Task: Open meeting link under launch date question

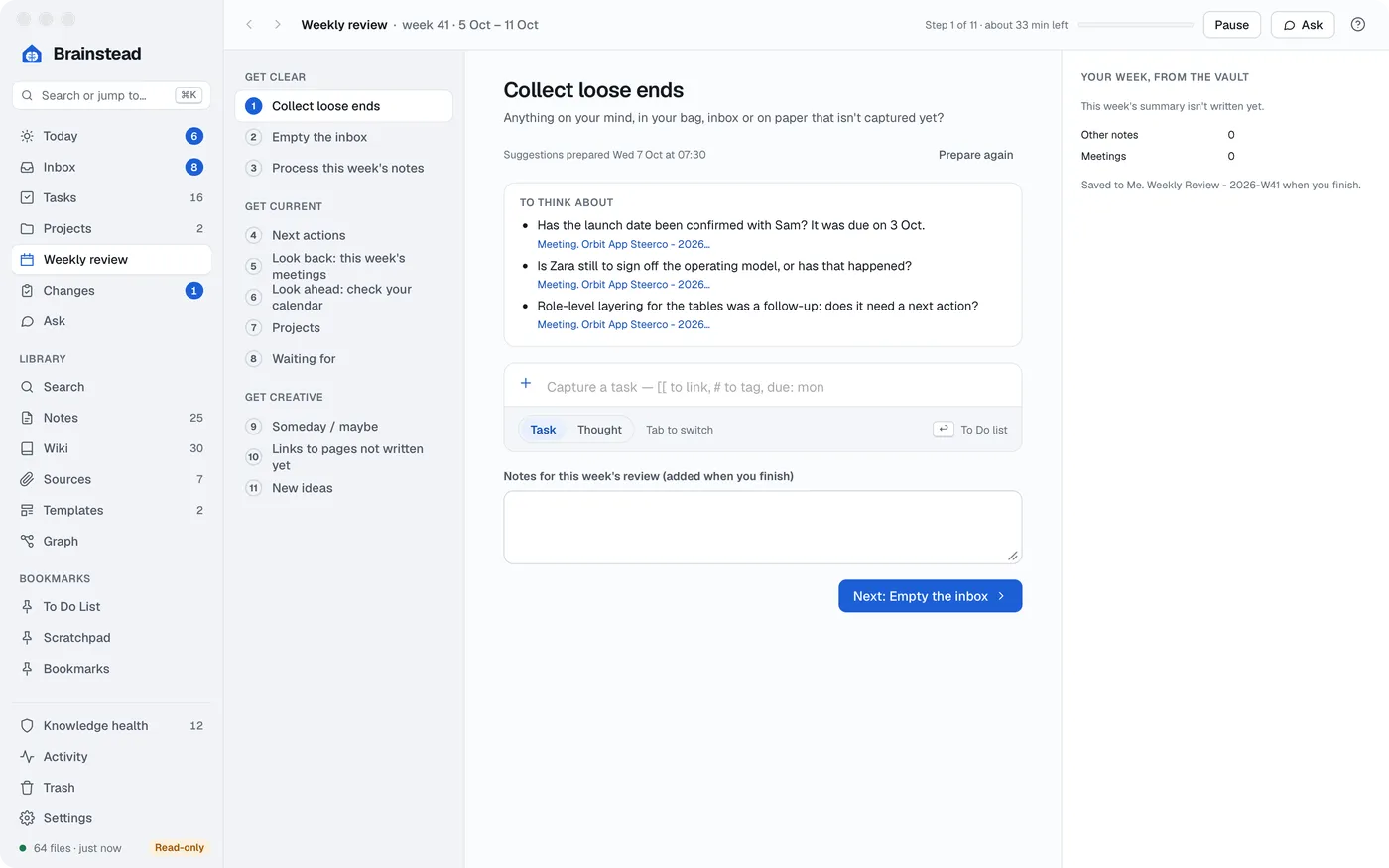Action: coord(623,244)
